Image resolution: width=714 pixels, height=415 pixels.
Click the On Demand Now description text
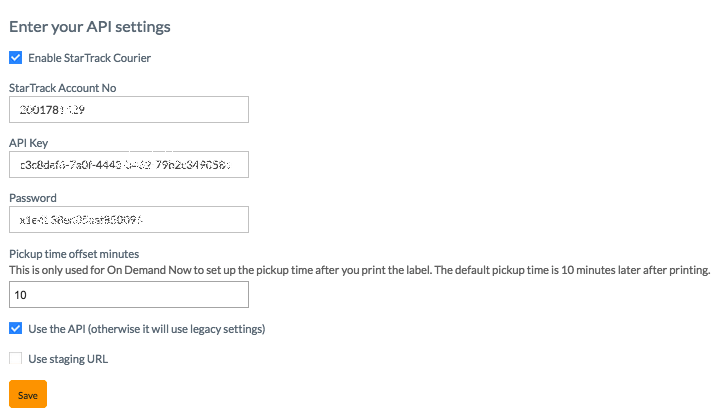tap(359, 270)
